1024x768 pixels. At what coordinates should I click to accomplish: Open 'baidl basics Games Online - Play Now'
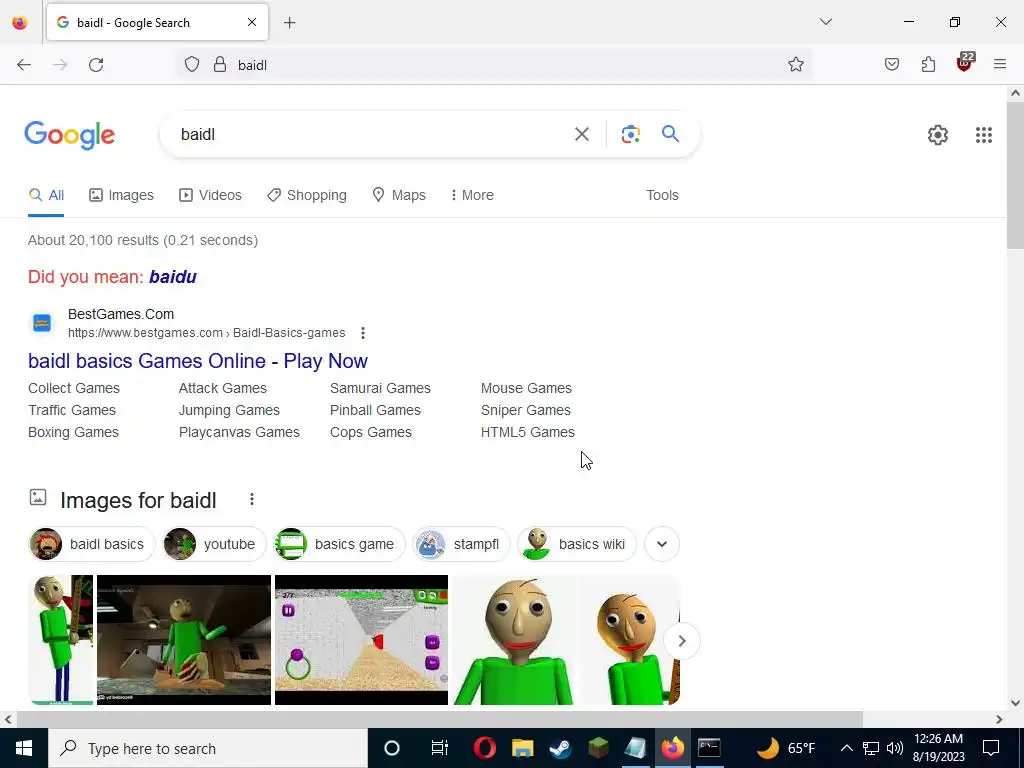[x=198, y=361]
